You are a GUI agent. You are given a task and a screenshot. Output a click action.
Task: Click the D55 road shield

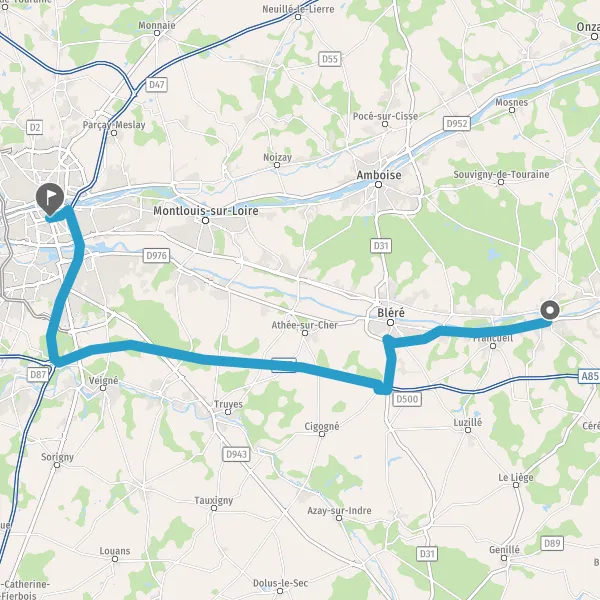tap(329, 59)
